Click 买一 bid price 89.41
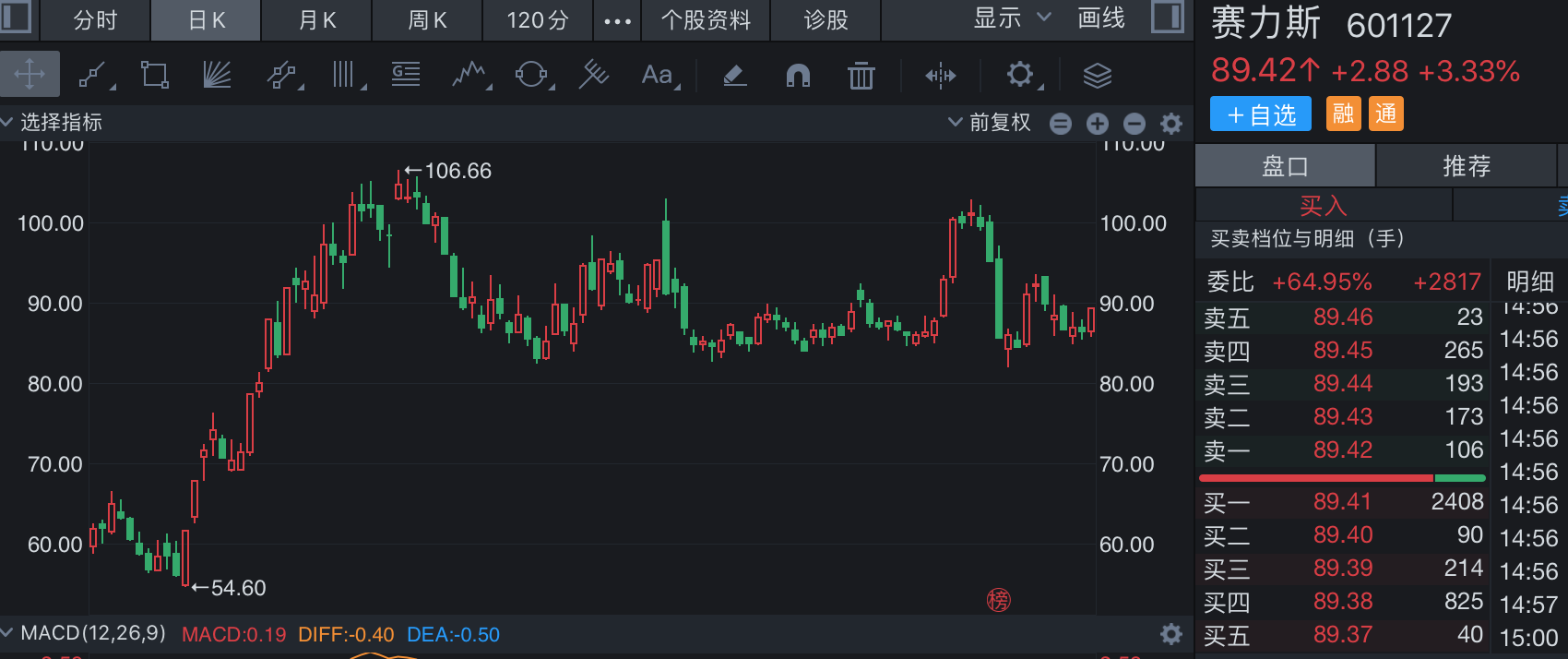This screenshot has height=659, width=1568. point(1343,502)
